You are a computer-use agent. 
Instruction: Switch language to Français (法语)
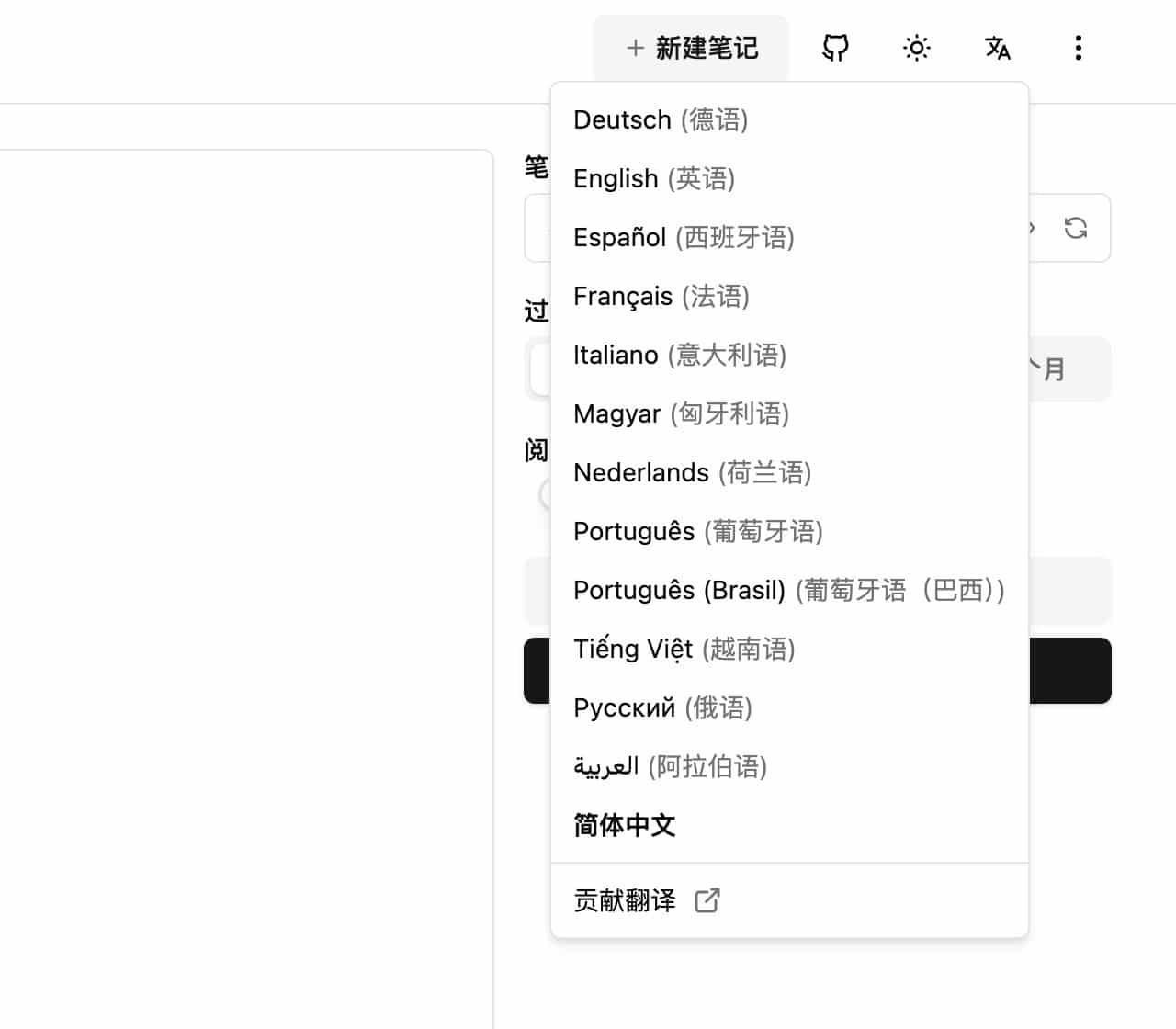(x=789, y=297)
